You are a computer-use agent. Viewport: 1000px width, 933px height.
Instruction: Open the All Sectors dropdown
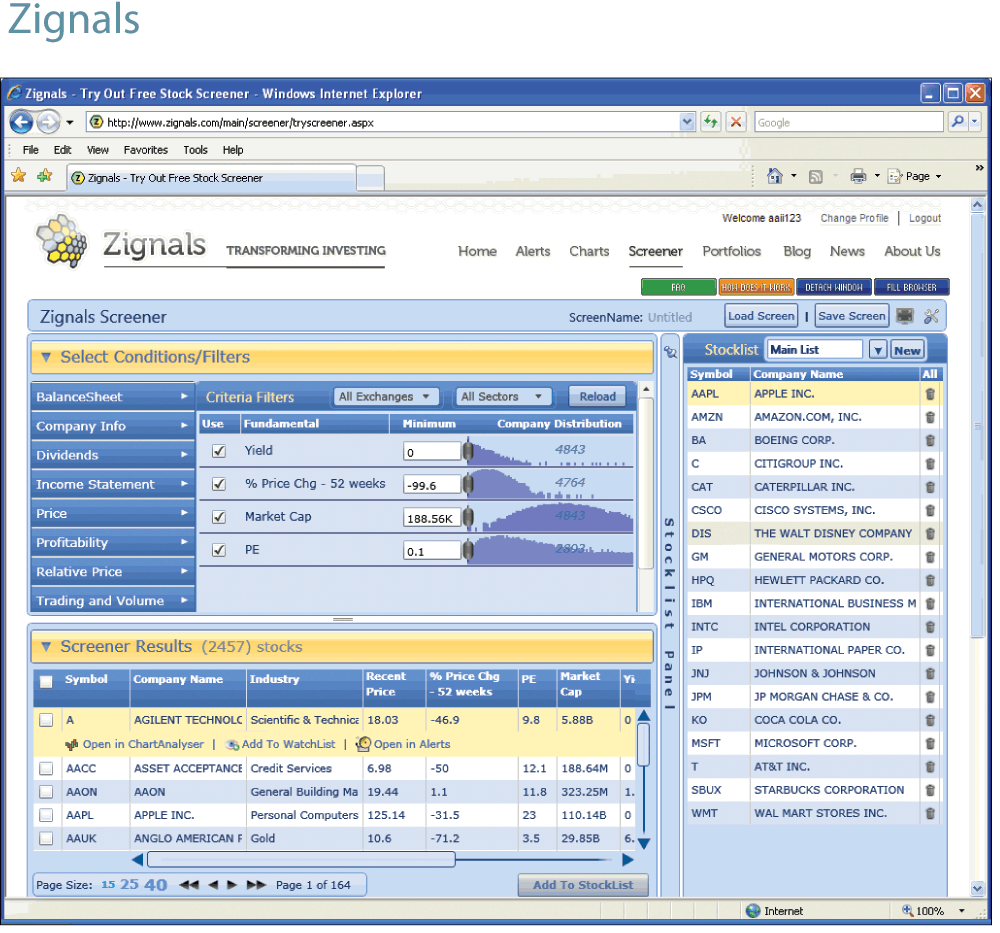(x=504, y=397)
